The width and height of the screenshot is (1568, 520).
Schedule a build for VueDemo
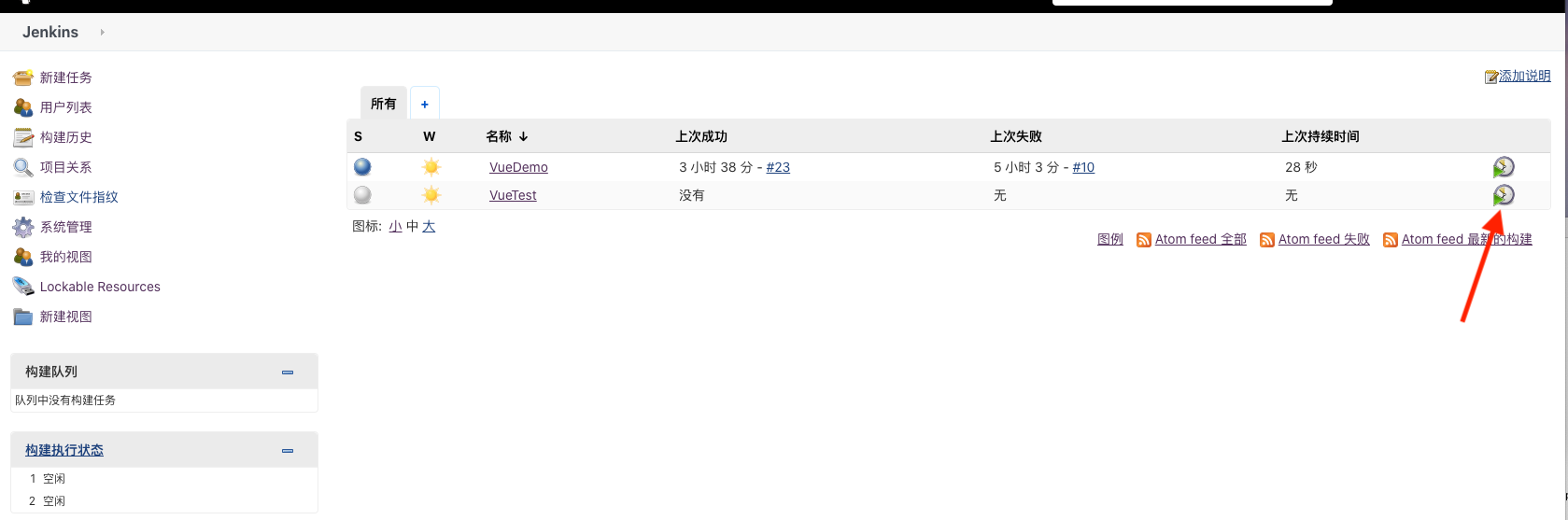pos(1503,167)
